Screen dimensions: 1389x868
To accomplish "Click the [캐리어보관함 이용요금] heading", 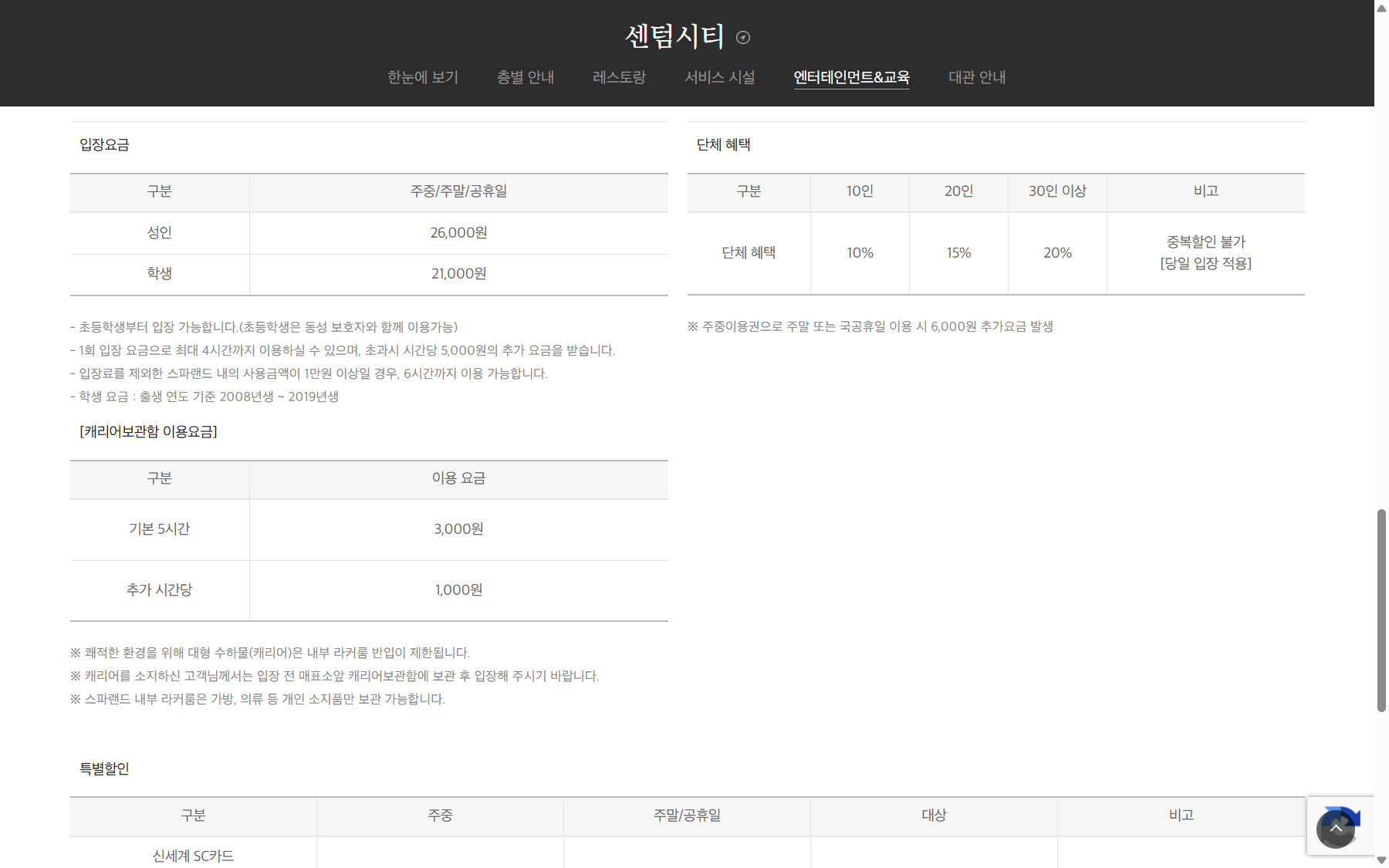I will [x=148, y=431].
